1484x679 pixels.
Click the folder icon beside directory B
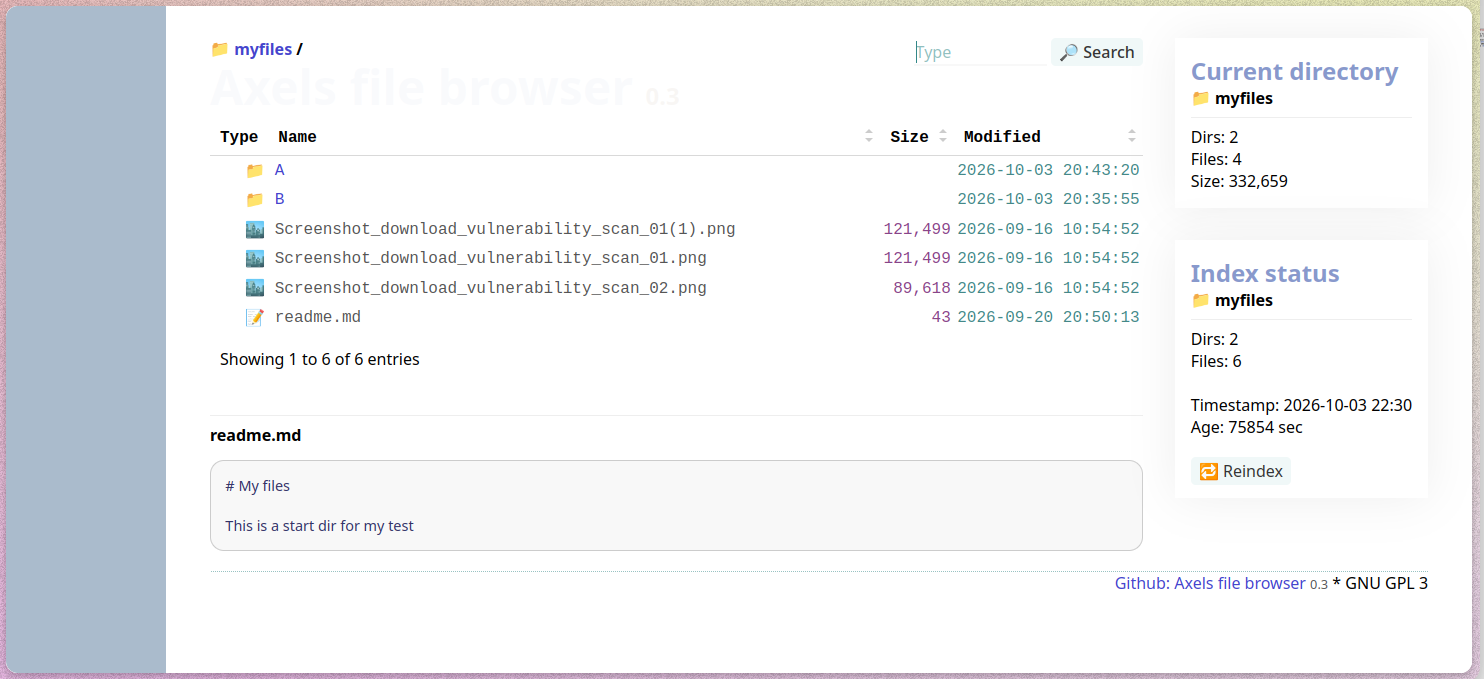pos(254,200)
